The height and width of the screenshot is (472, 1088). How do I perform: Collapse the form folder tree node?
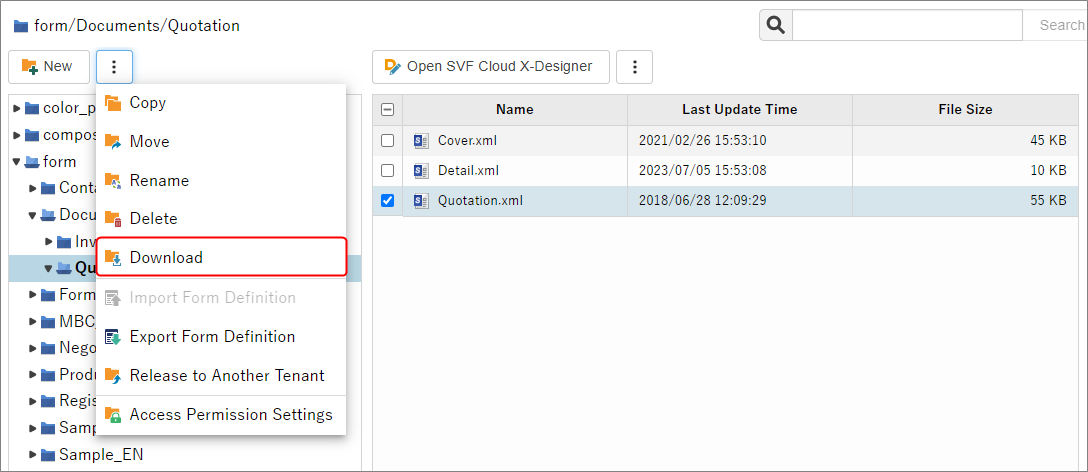(x=17, y=161)
